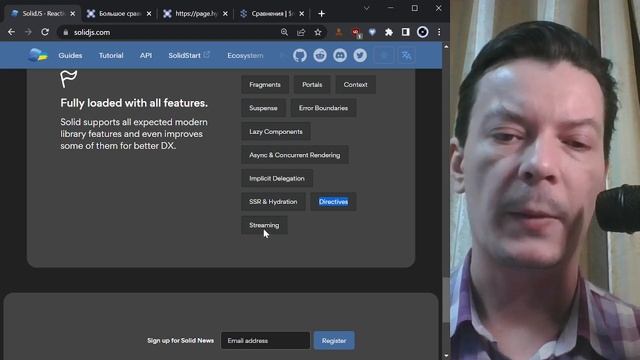Screen dimensions: 640x360
Task: Switch to the Сравнения tab
Action: click(271, 13)
